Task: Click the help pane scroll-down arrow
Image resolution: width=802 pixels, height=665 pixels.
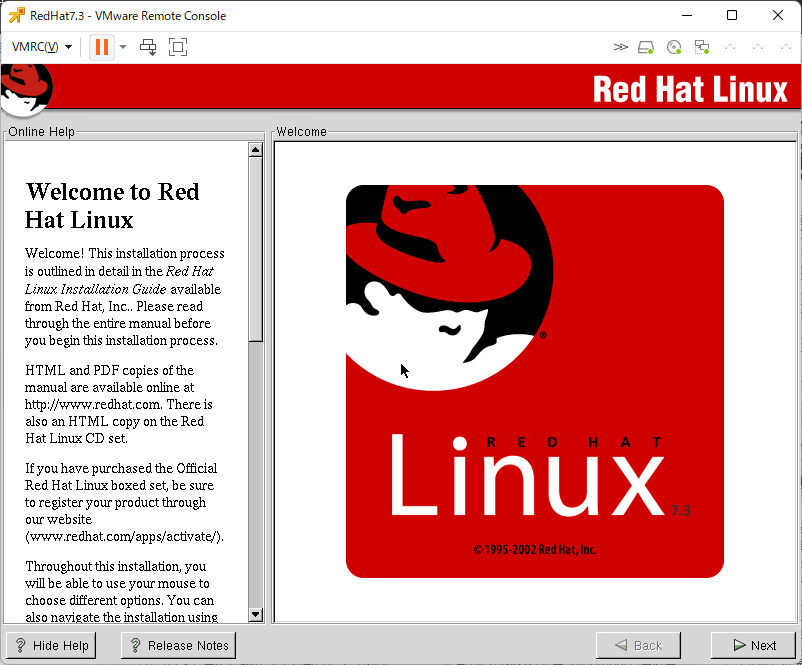Action: coord(256,614)
